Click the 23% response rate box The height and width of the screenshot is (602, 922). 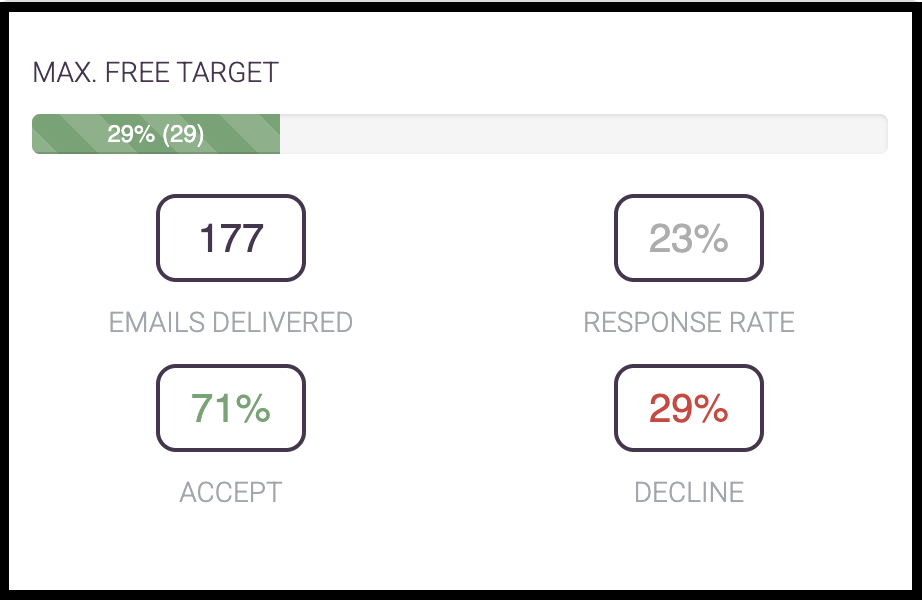point(689,238)
